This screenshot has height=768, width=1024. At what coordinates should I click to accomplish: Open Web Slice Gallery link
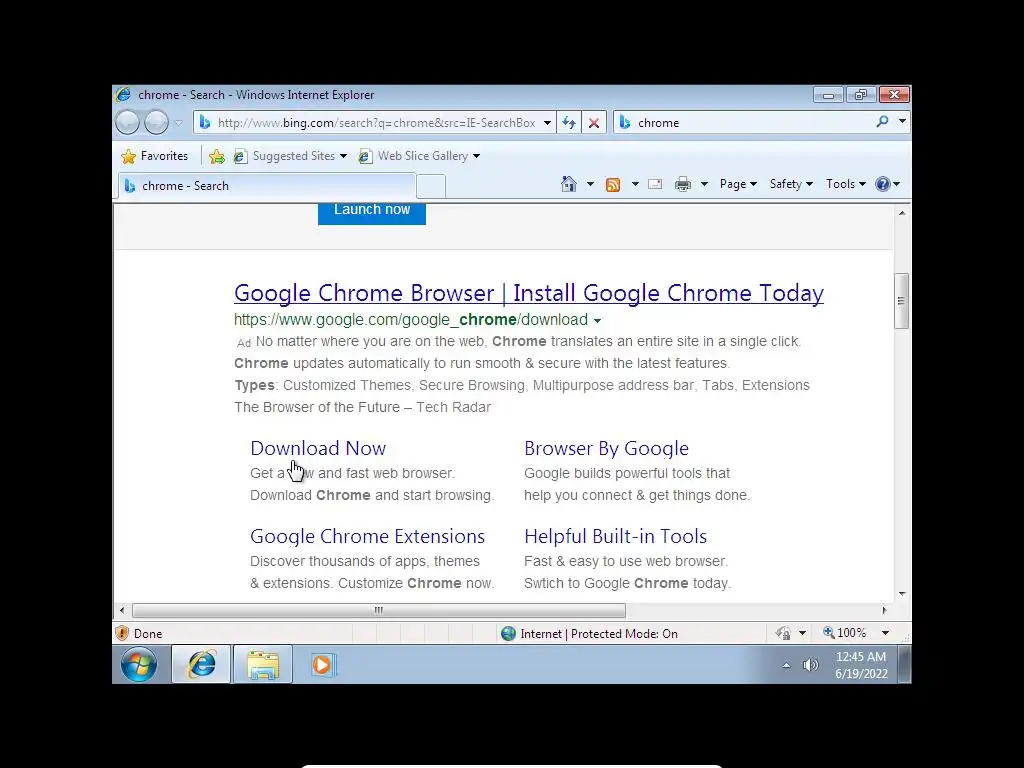423,156
